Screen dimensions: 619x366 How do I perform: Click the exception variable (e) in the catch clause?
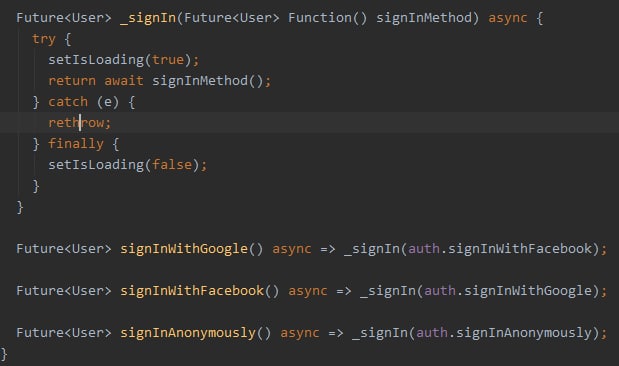(108, 102)
